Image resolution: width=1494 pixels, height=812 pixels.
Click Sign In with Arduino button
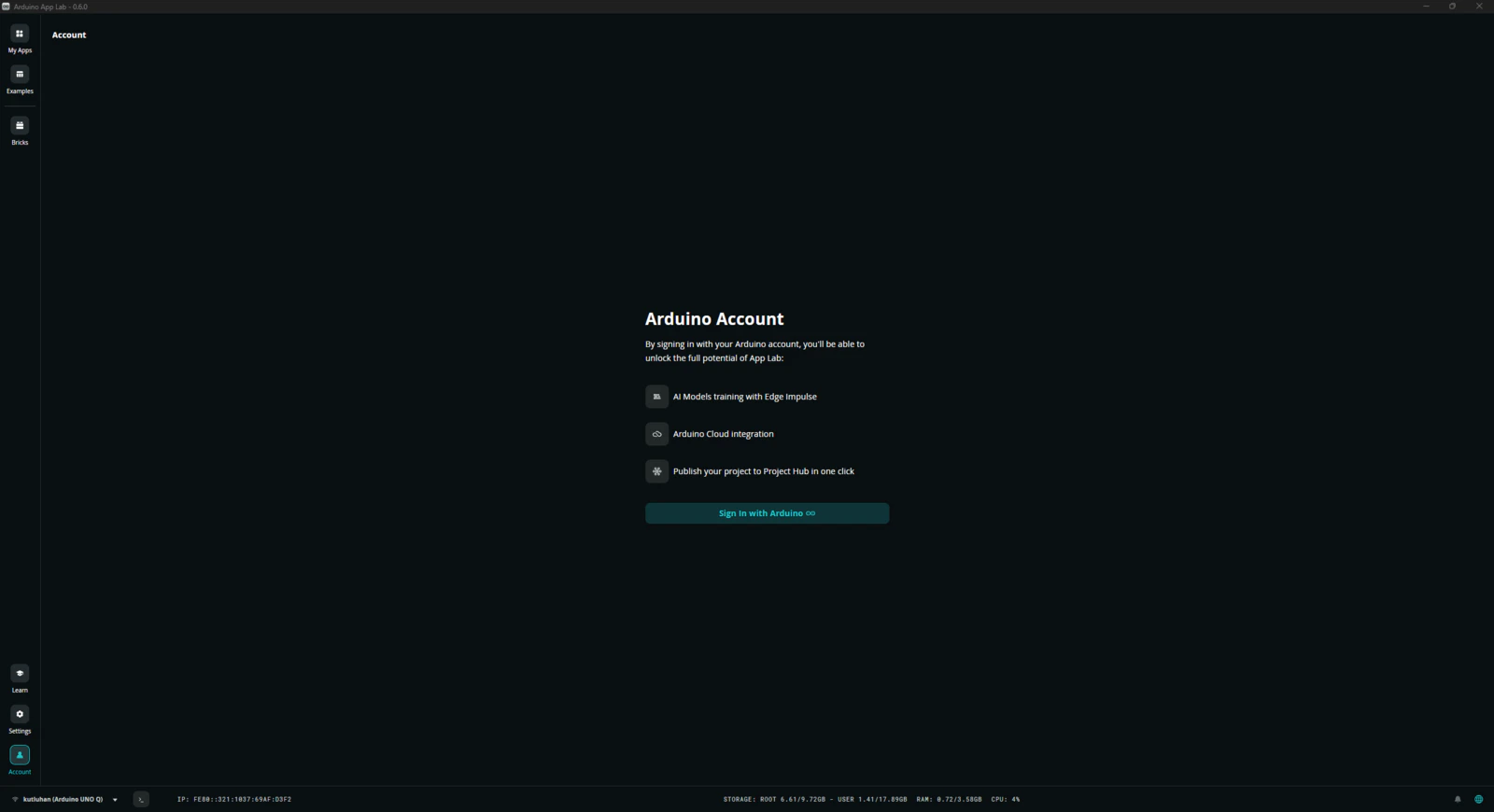coord(767,513)
